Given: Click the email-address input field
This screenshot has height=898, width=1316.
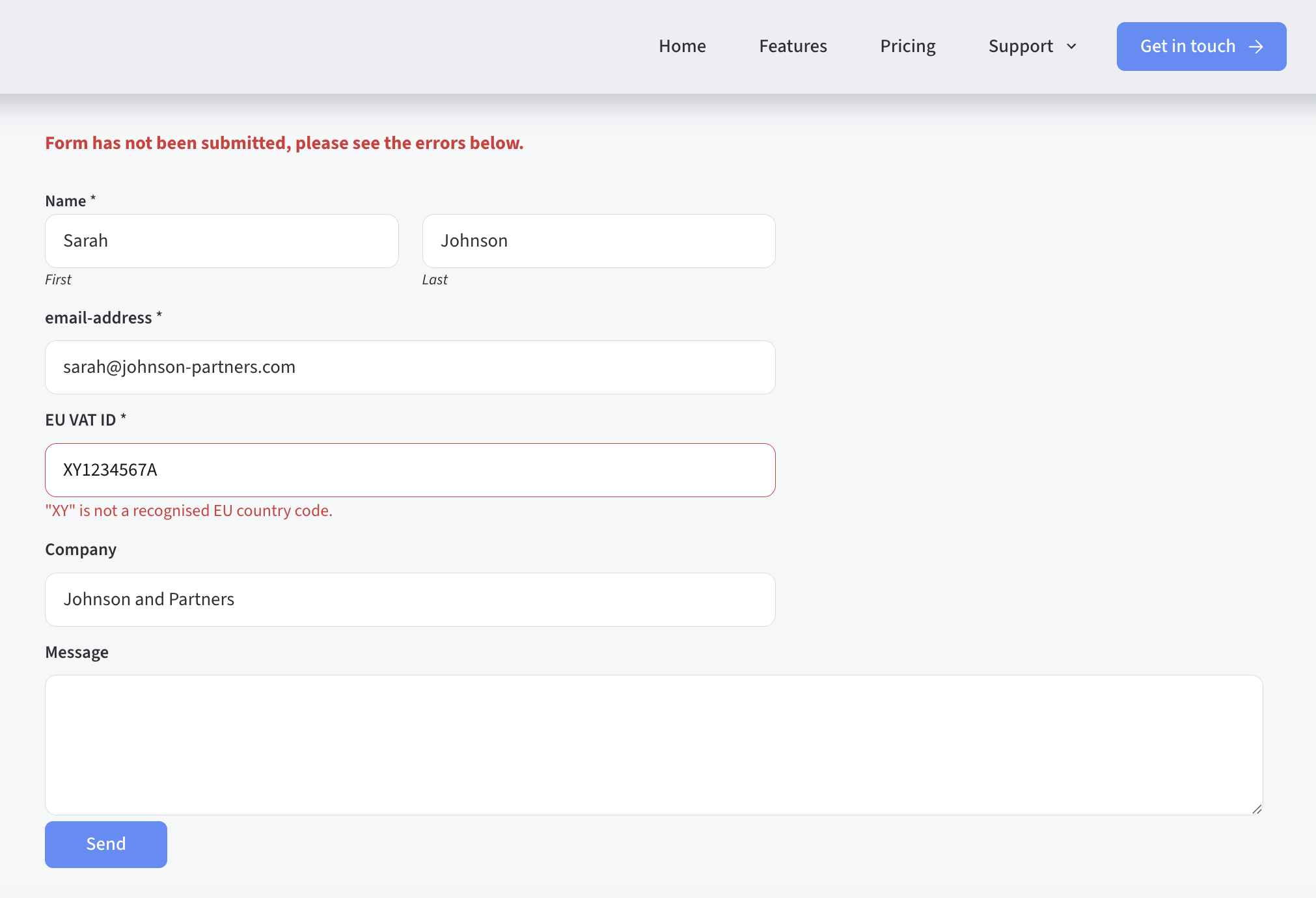Looking at the screenshot, I should [409, 367].
